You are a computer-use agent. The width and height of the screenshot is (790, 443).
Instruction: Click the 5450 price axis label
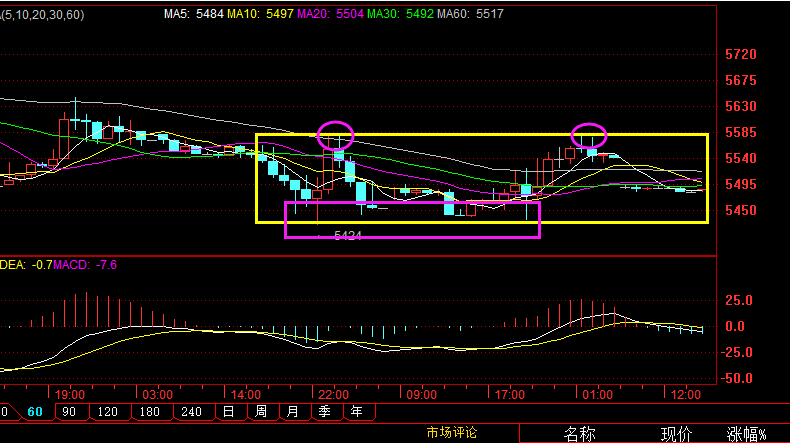click(741, 211)
